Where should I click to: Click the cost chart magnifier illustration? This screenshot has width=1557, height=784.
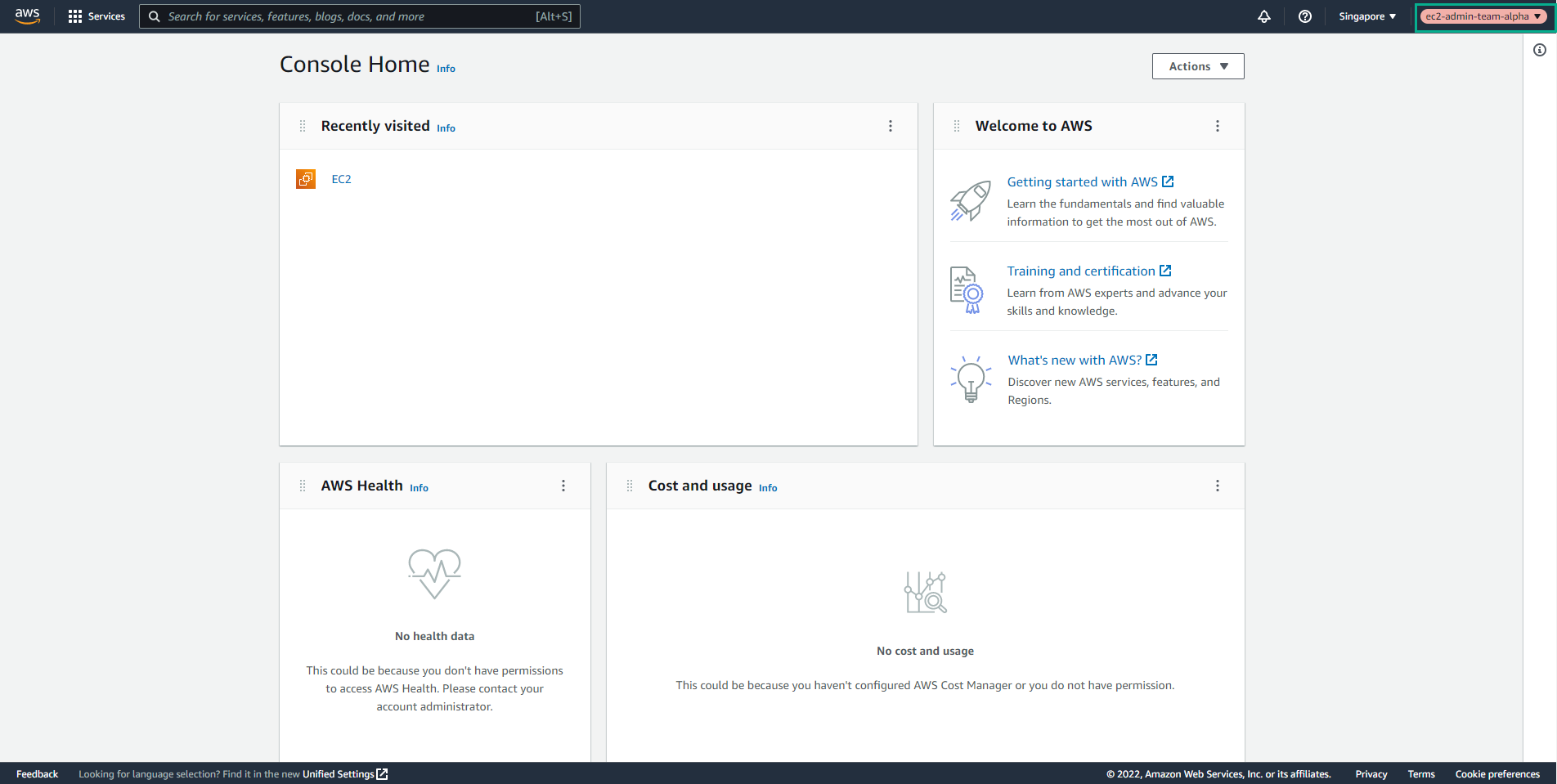point(925,592)
